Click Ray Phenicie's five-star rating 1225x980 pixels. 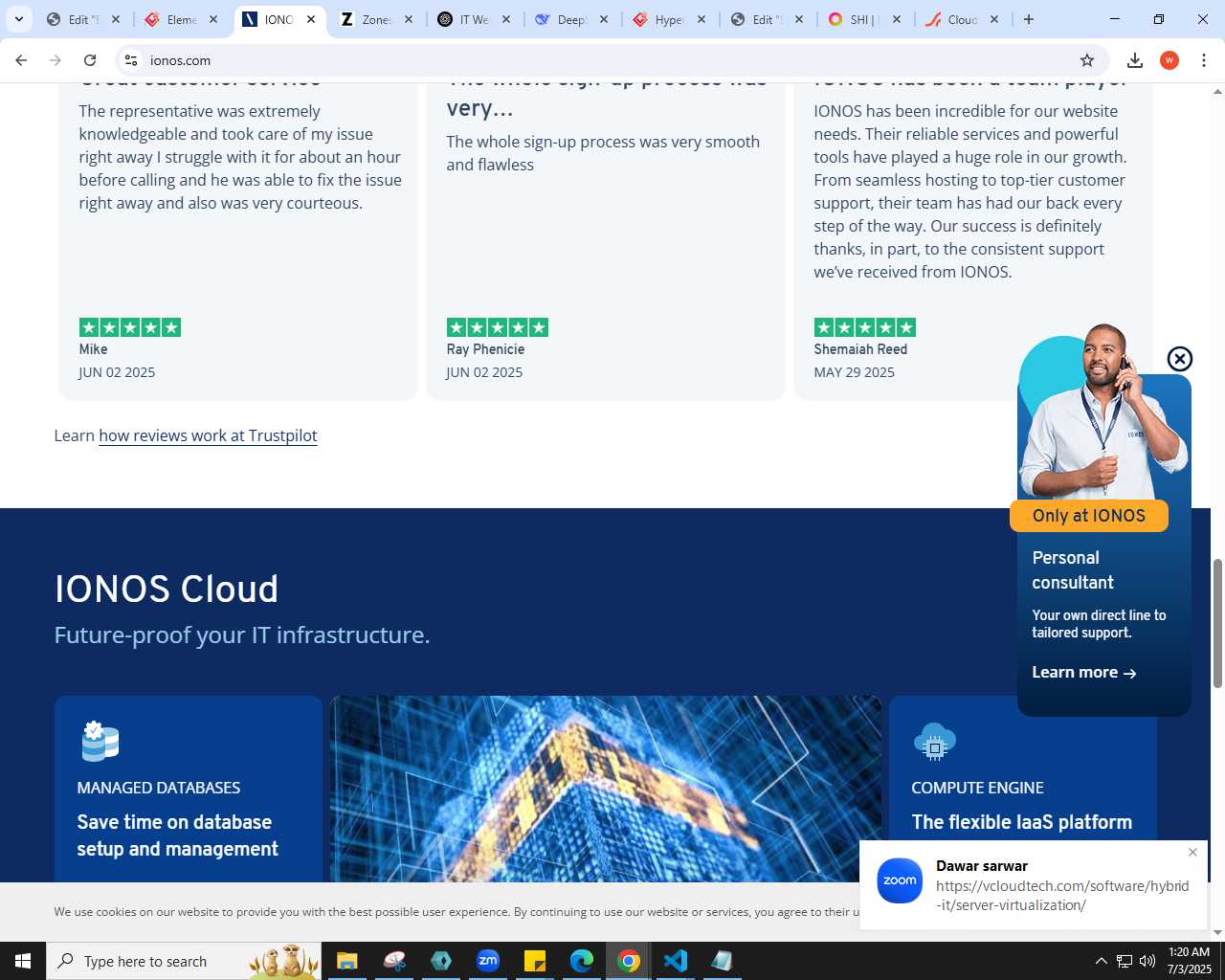498,327
